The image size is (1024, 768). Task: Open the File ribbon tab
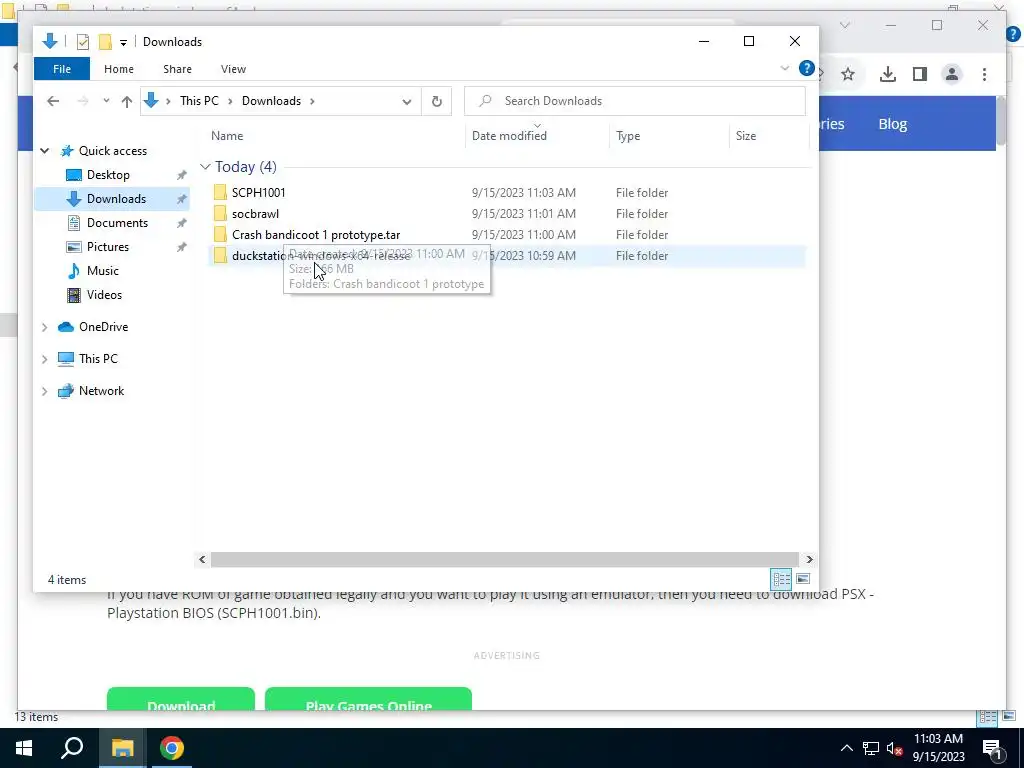point(62,69)
